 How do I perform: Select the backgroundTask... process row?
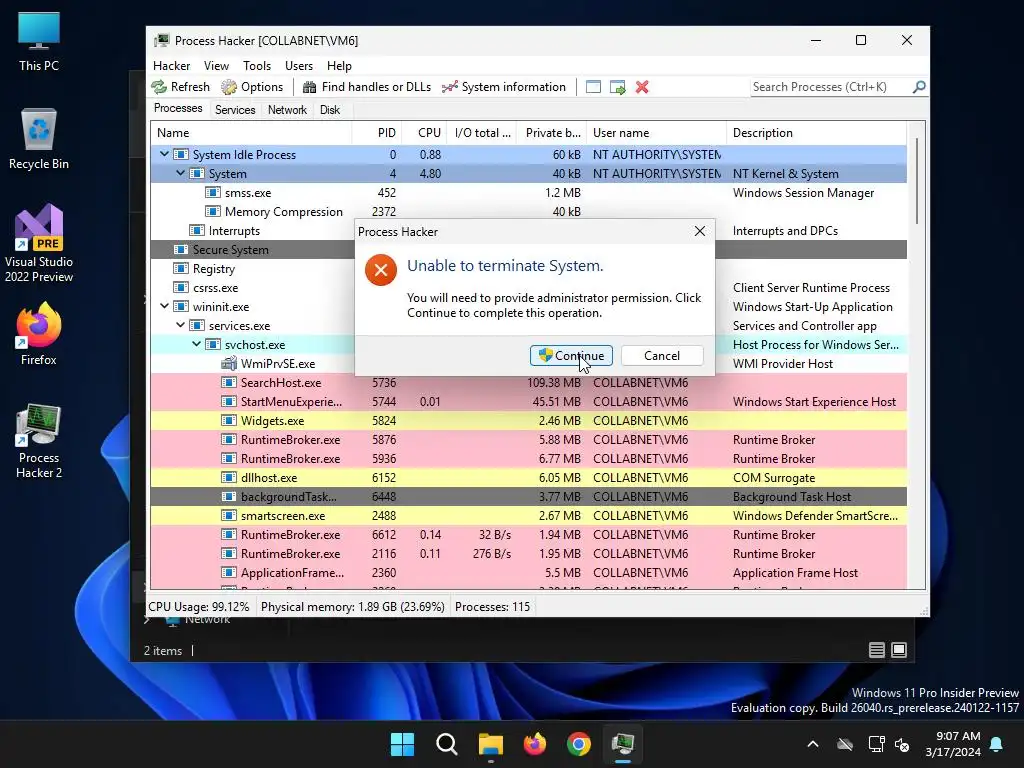pos(529,496)
